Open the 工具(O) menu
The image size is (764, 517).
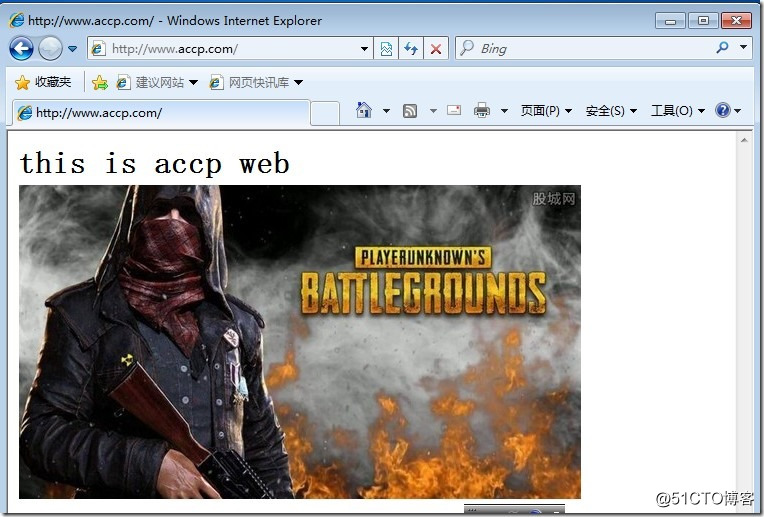pyautogui.click(x=678, y=111)
